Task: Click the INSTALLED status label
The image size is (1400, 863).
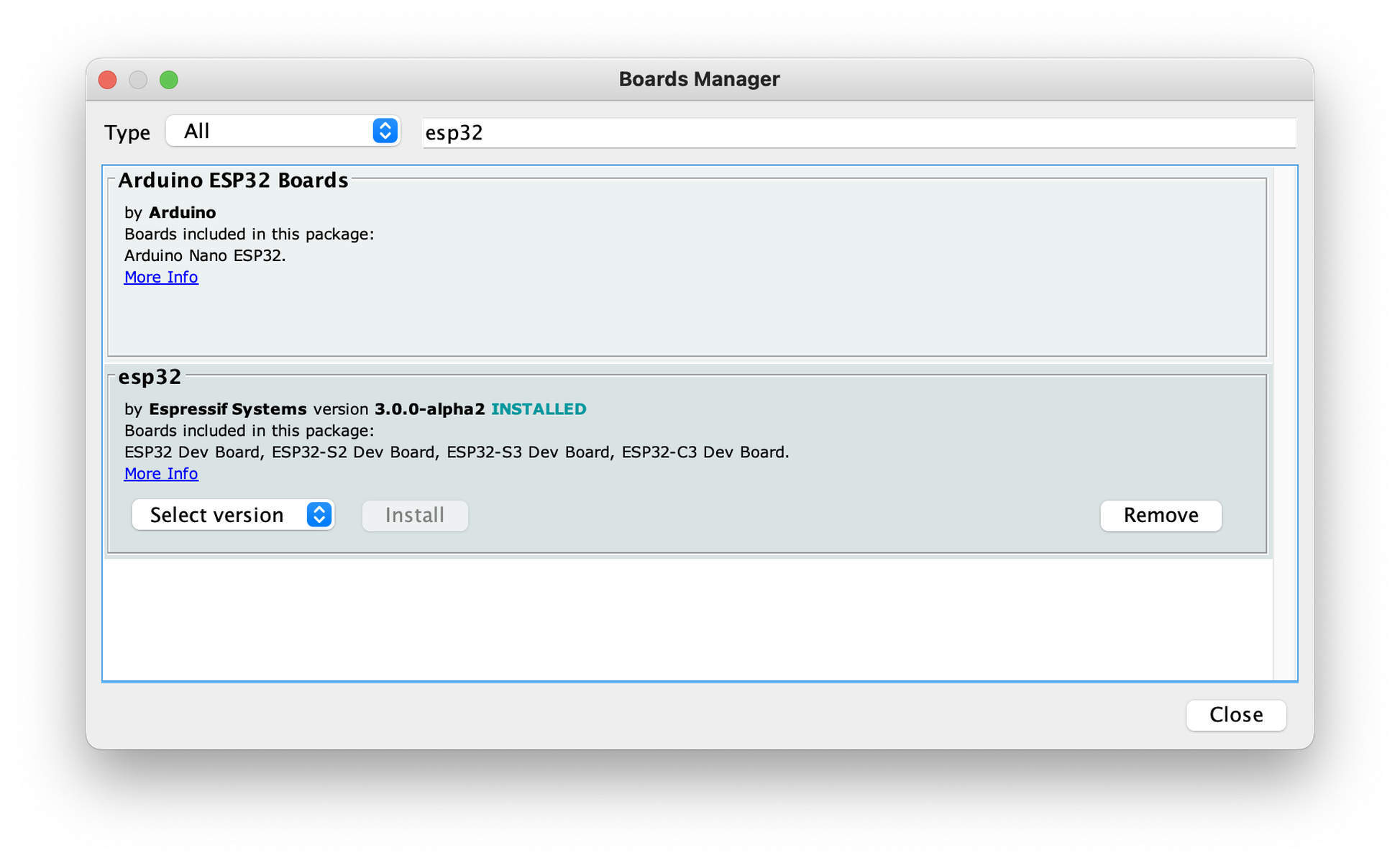Action: coord(539,409)
